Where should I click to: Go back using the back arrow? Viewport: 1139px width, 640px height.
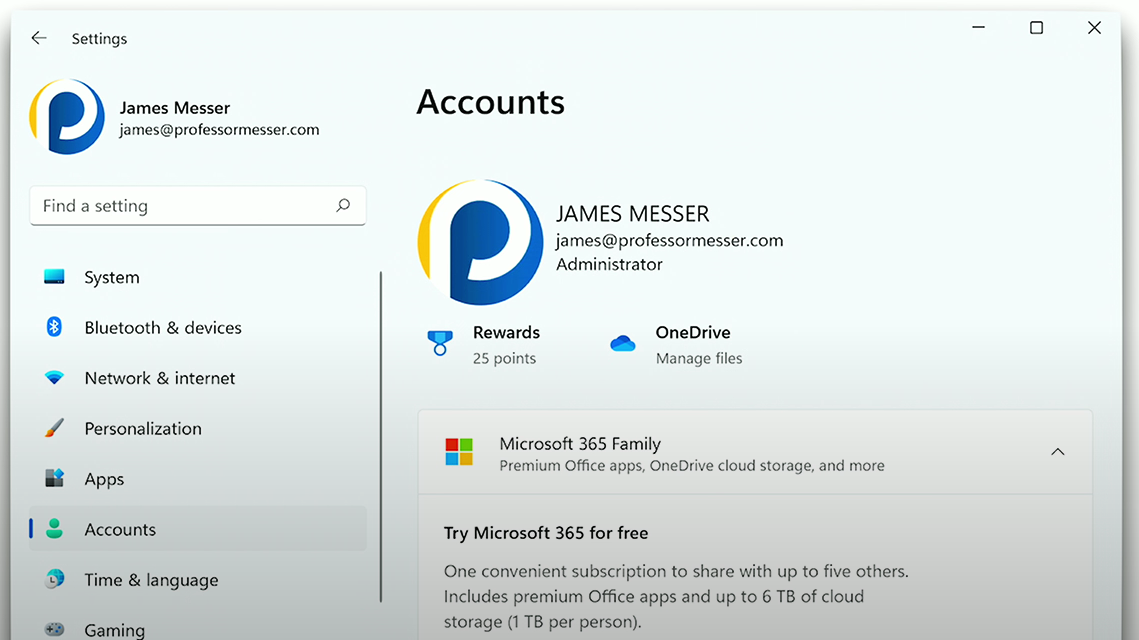click(x=39, y=38)
